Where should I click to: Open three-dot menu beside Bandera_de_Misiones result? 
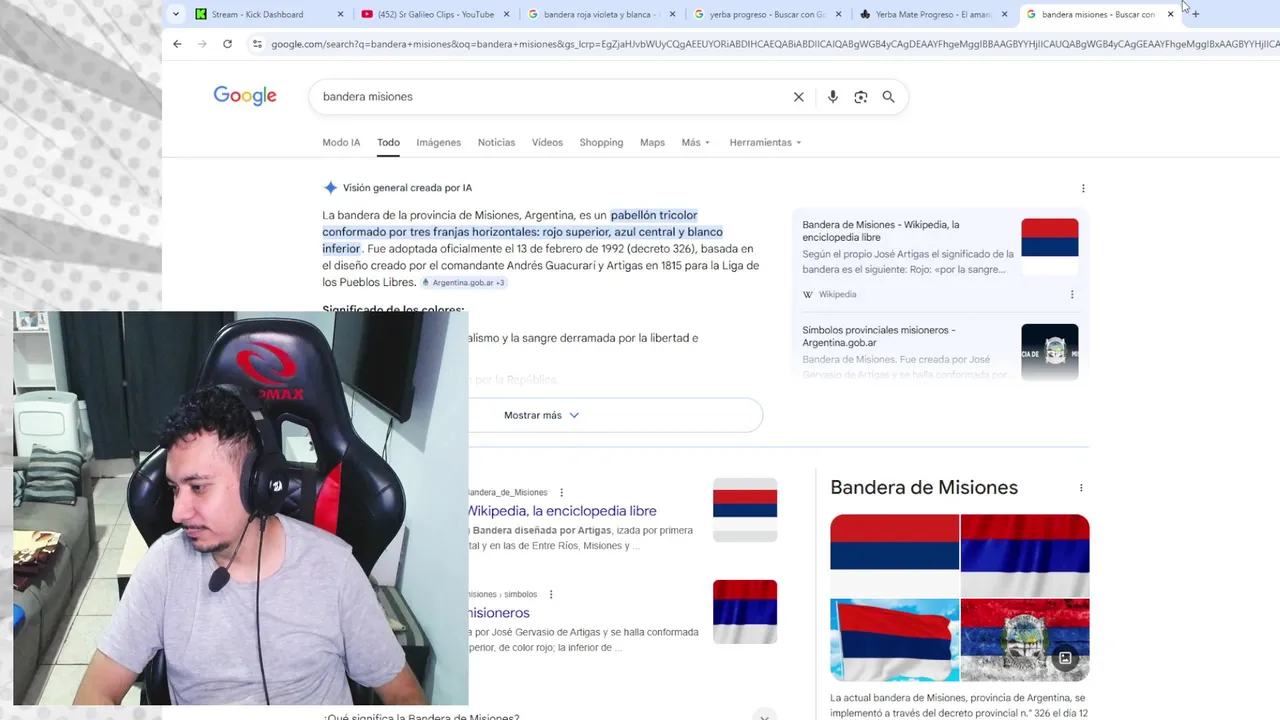click(561, 492)
